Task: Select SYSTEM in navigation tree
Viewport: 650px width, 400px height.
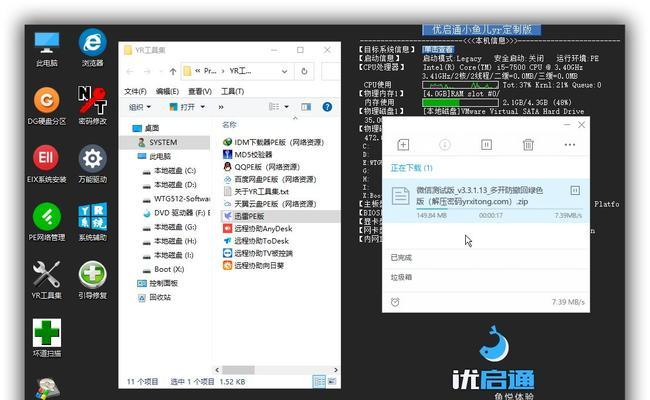Action: [x=163, y=142]
